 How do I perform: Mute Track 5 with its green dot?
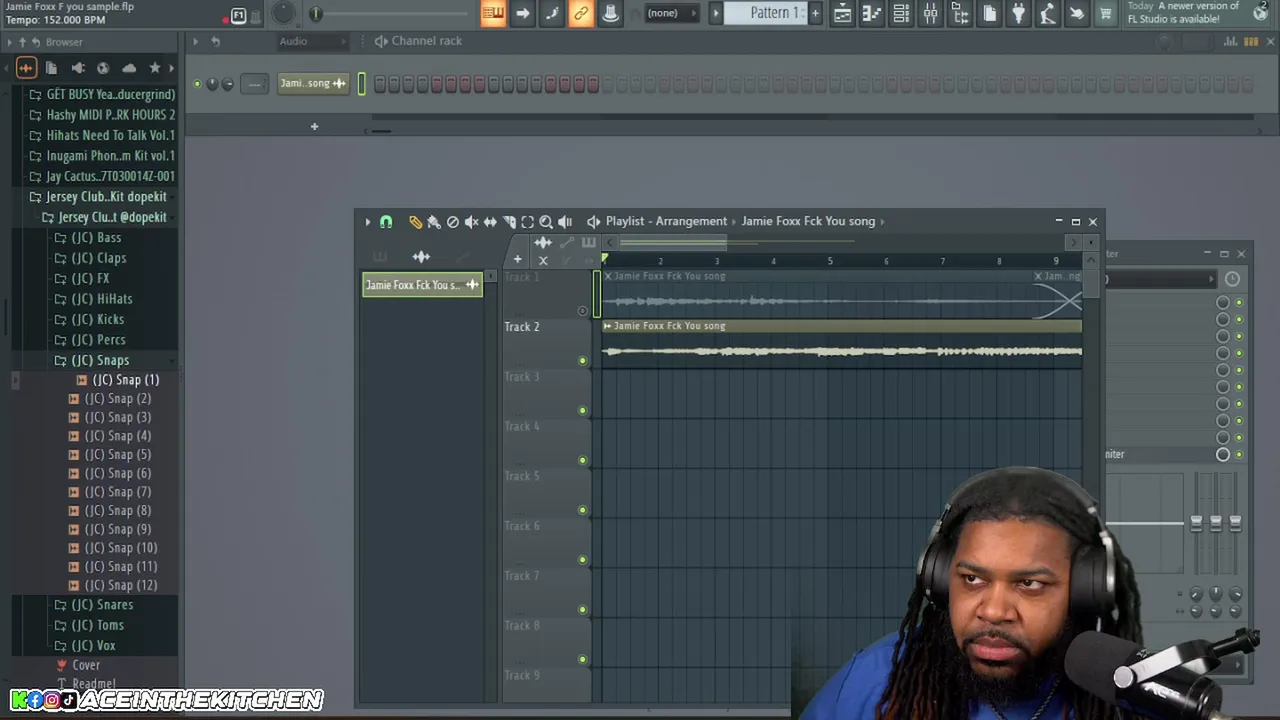click(582, 510)
